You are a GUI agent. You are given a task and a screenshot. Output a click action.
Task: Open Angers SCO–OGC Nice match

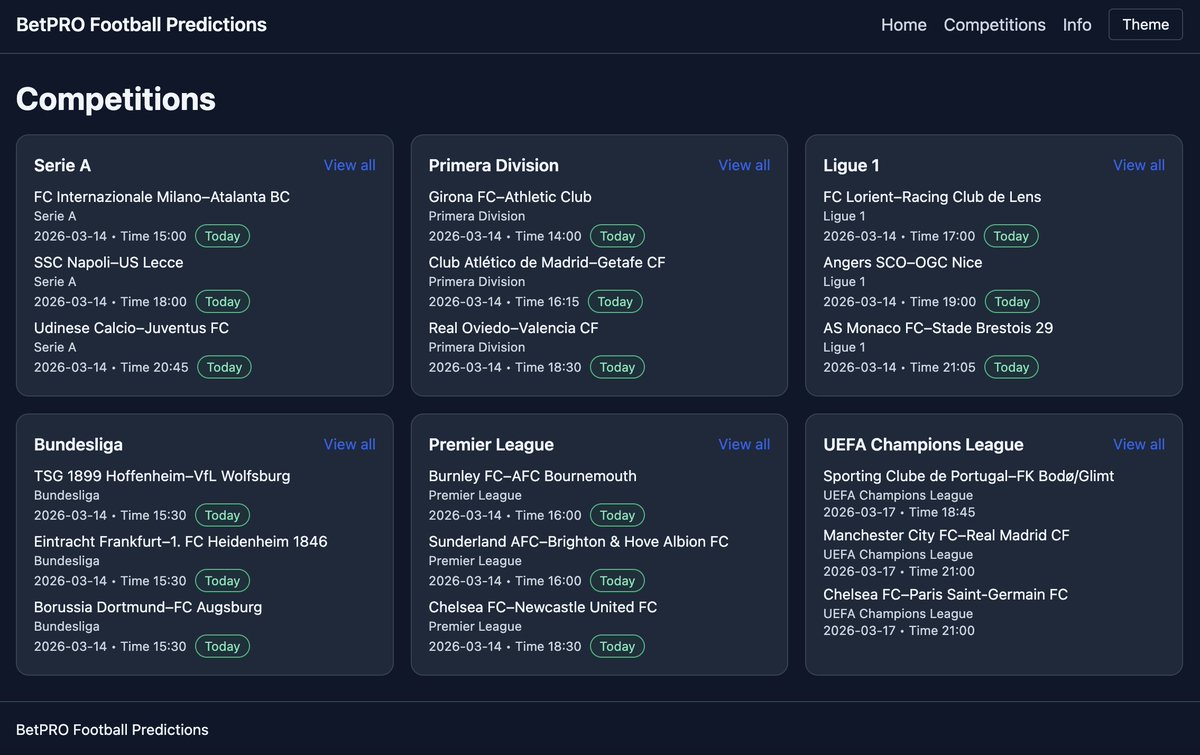point(903,262)
